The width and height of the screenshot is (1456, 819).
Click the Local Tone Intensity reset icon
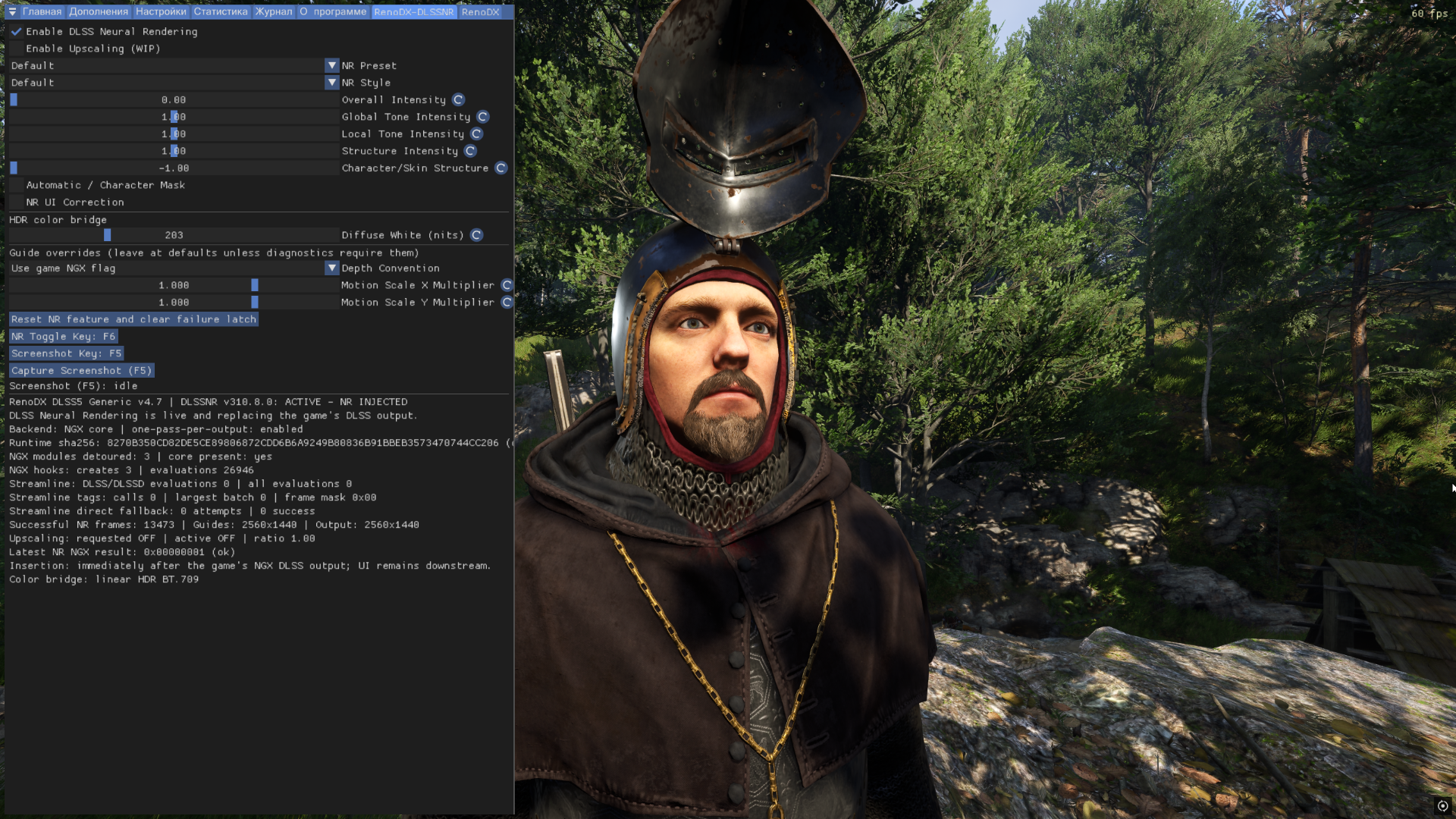click(x=476, y=134)
